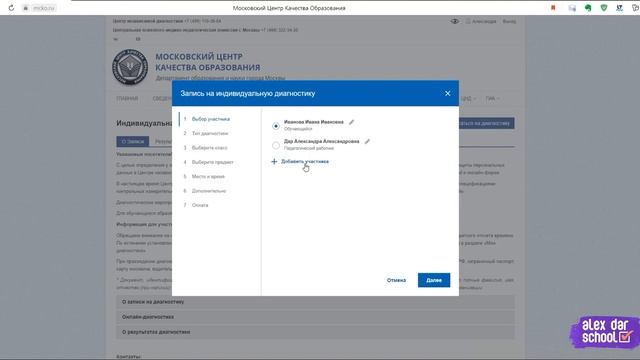Go to step 7 Оплата
The image size is (640, 360).
200,205
